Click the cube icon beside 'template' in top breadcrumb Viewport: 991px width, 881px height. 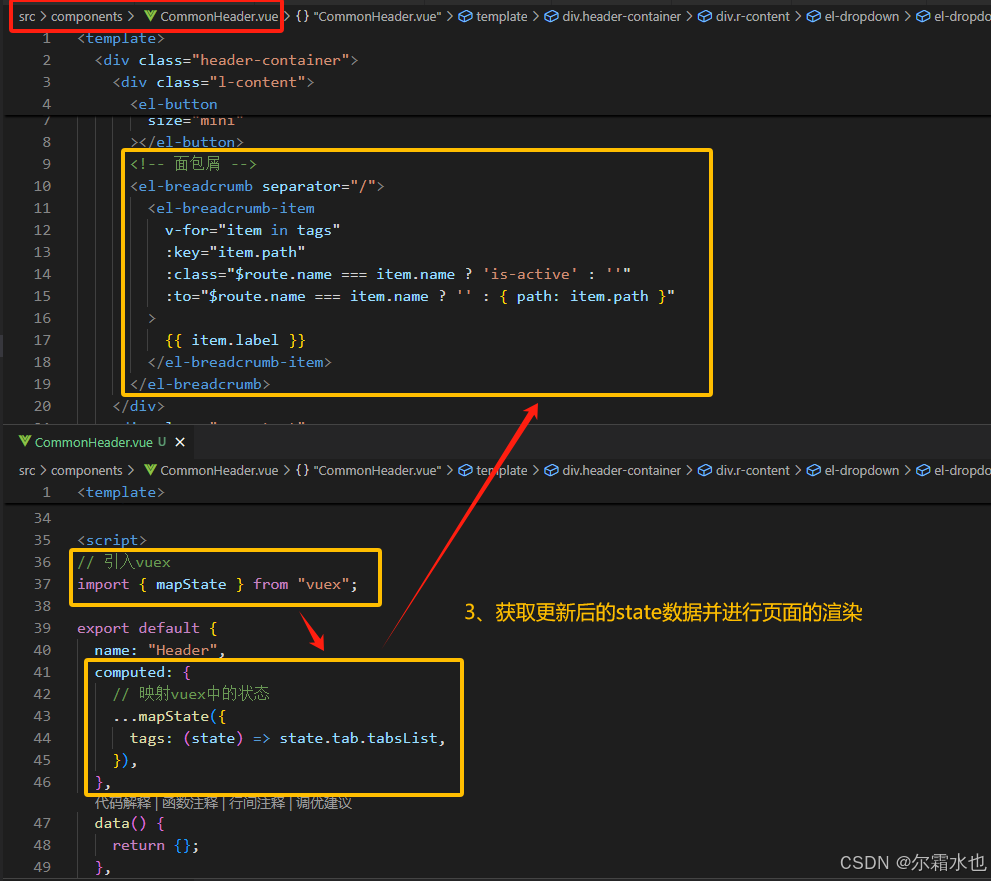(465, 16)
